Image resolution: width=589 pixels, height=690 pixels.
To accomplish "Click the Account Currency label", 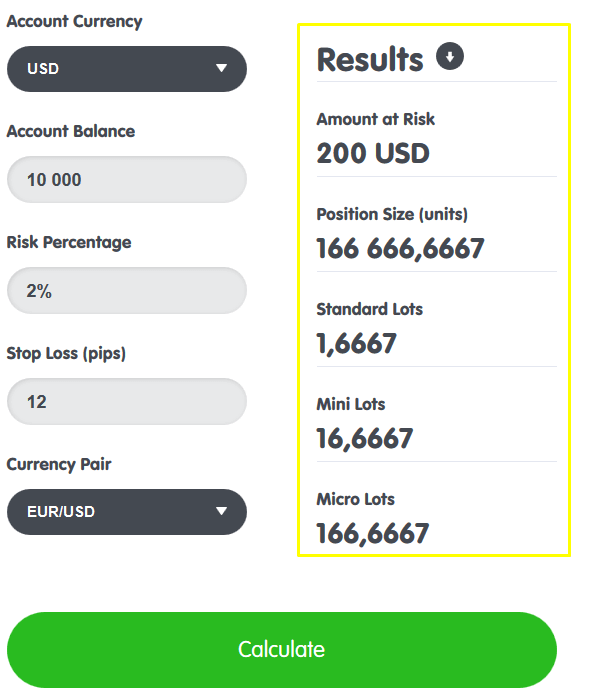I will pyautogui.click(x=74, y=22).
